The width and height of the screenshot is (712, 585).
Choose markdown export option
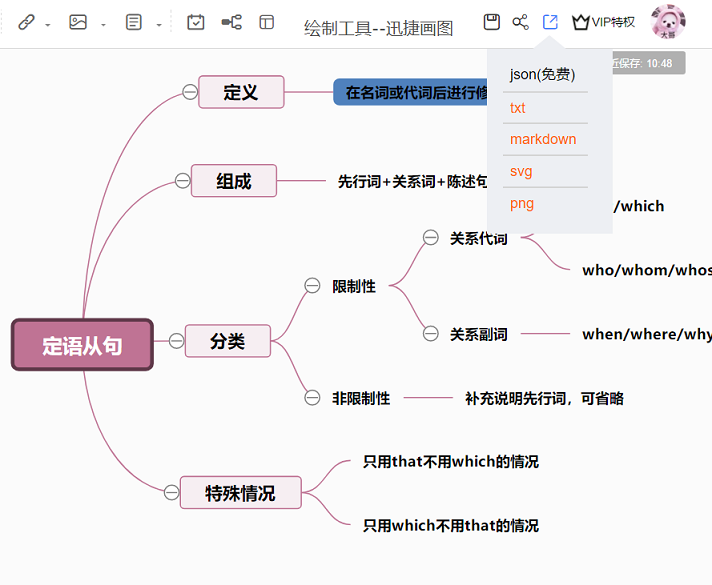(x=543, y=139)
